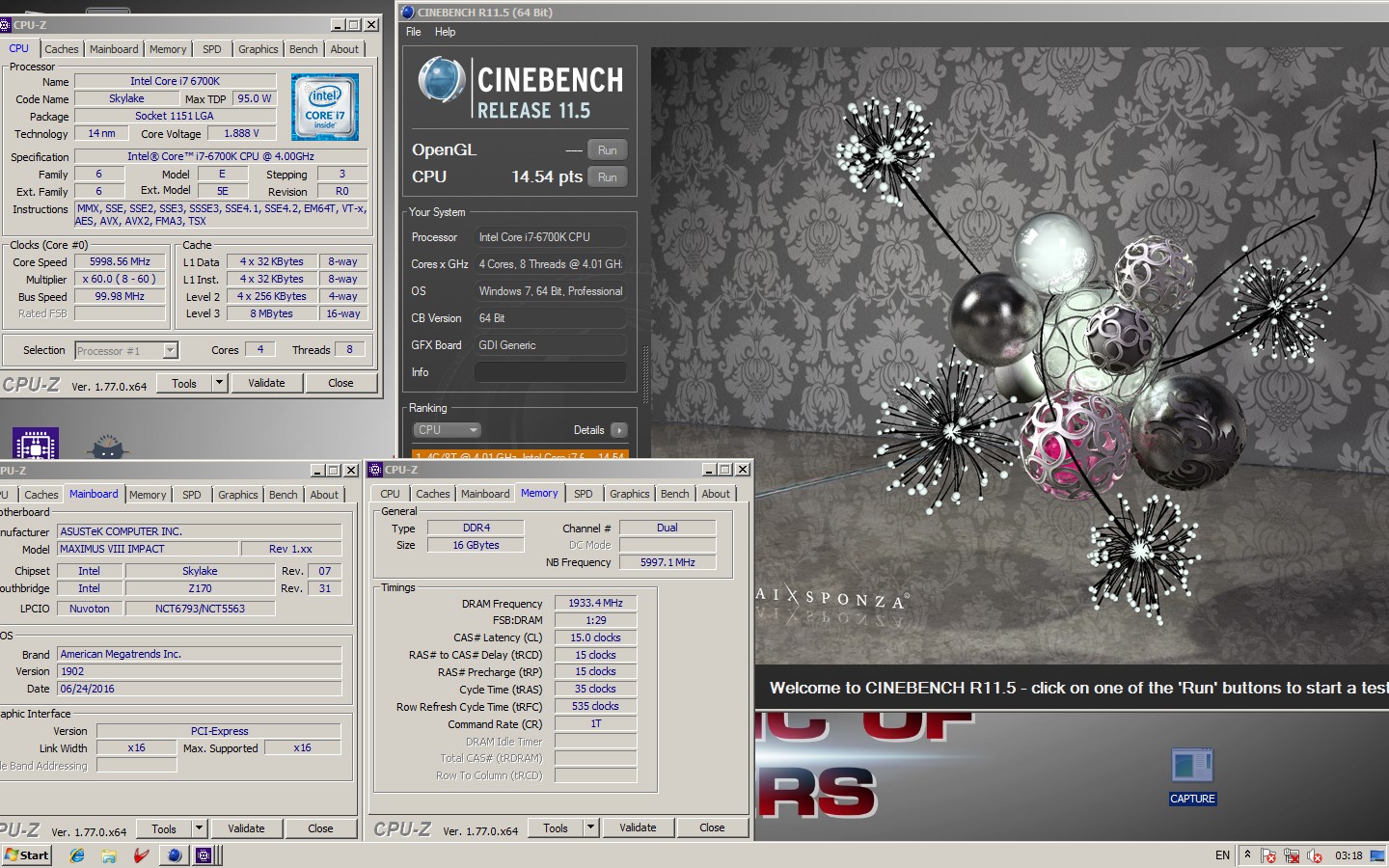This screenshot has width=1389, height=868.
Task: Click the rendered spheres scene preview
Action: tap(1021, 356)
